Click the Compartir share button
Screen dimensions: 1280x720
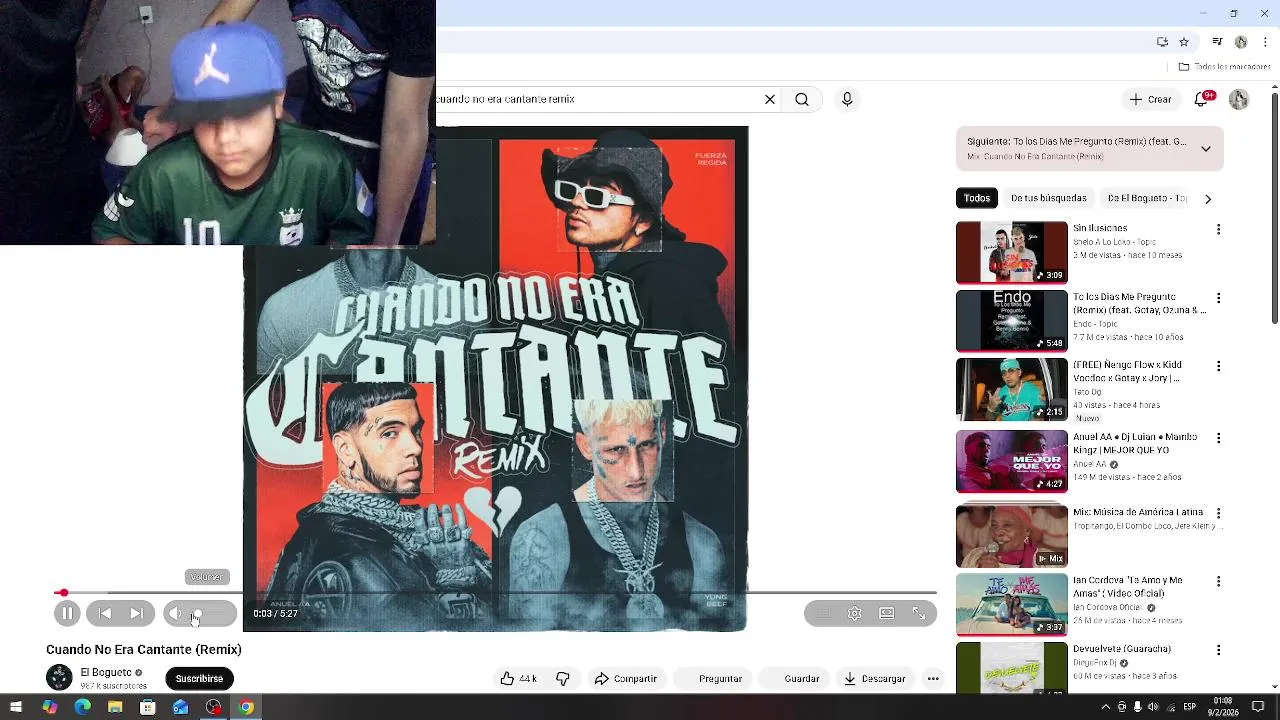tap(626, 678)
